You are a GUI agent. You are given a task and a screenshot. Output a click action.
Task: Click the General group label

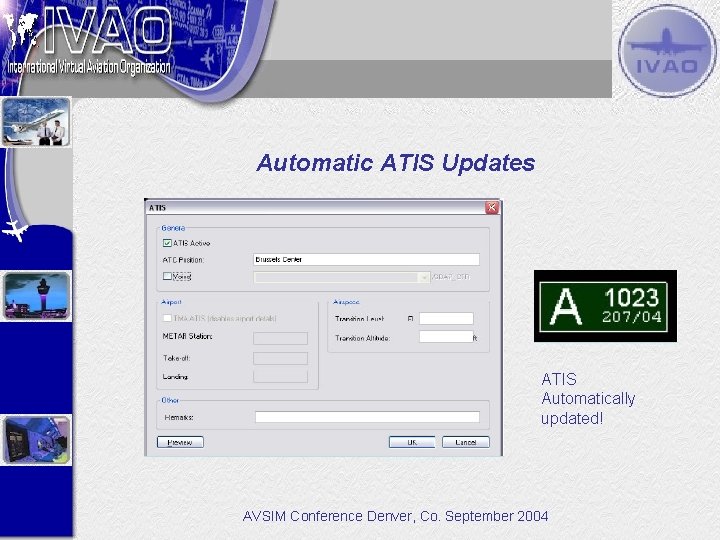tap(173, 228)
